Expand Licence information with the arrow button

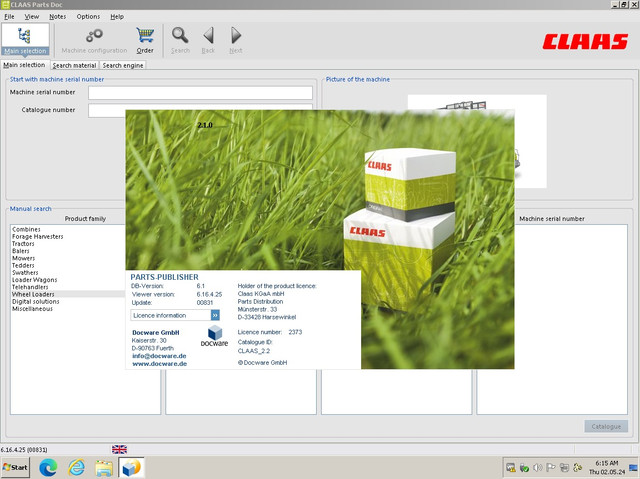click(215, 315)
